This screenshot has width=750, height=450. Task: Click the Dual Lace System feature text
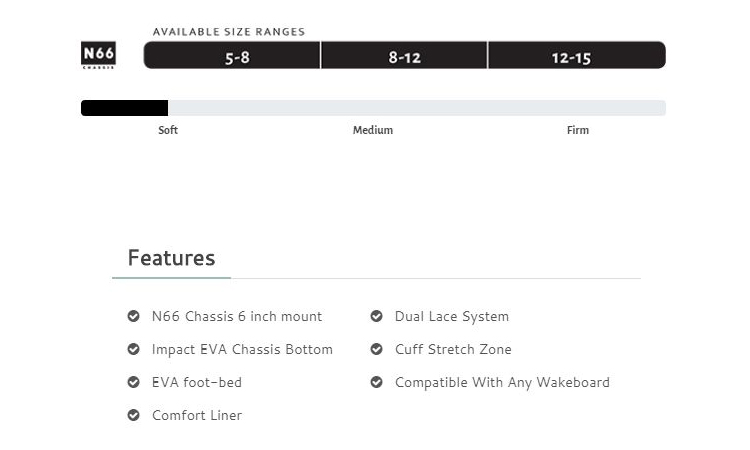point(452,317)
